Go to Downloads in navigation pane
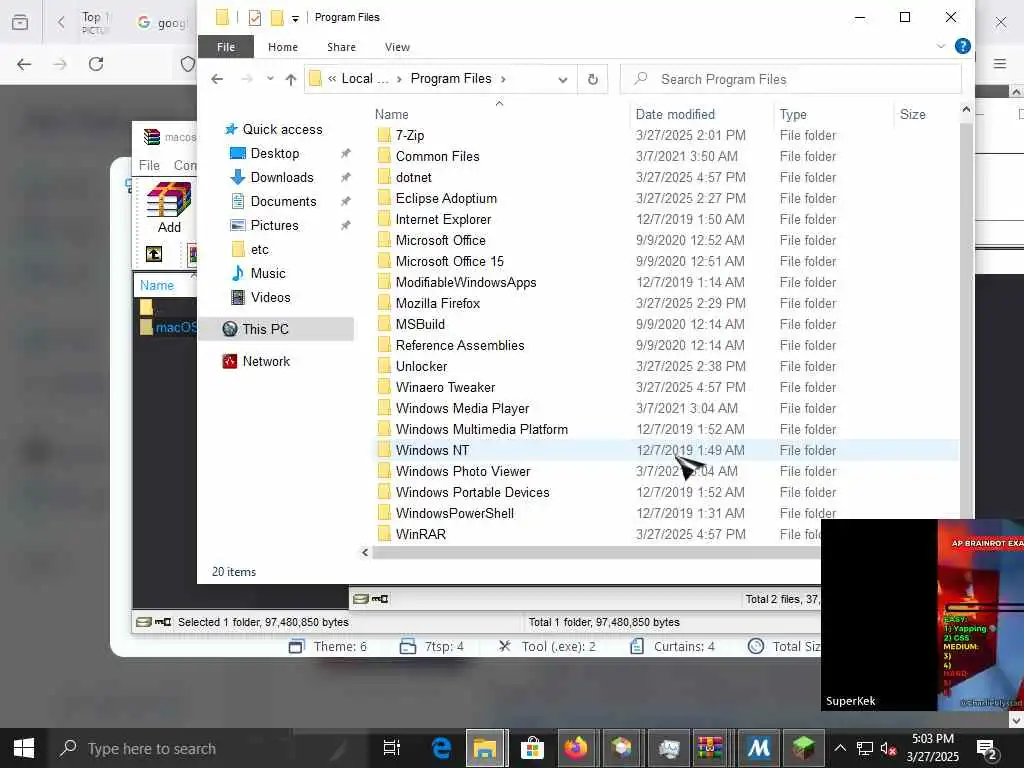The height and width of the screenshot is (768, 1024). coord(281,177)
